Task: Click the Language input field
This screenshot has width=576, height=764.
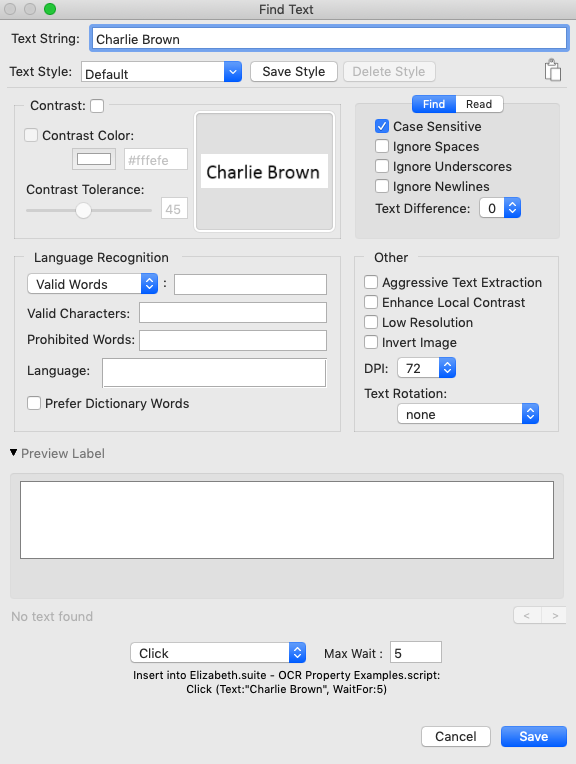Action: (214, 373)
